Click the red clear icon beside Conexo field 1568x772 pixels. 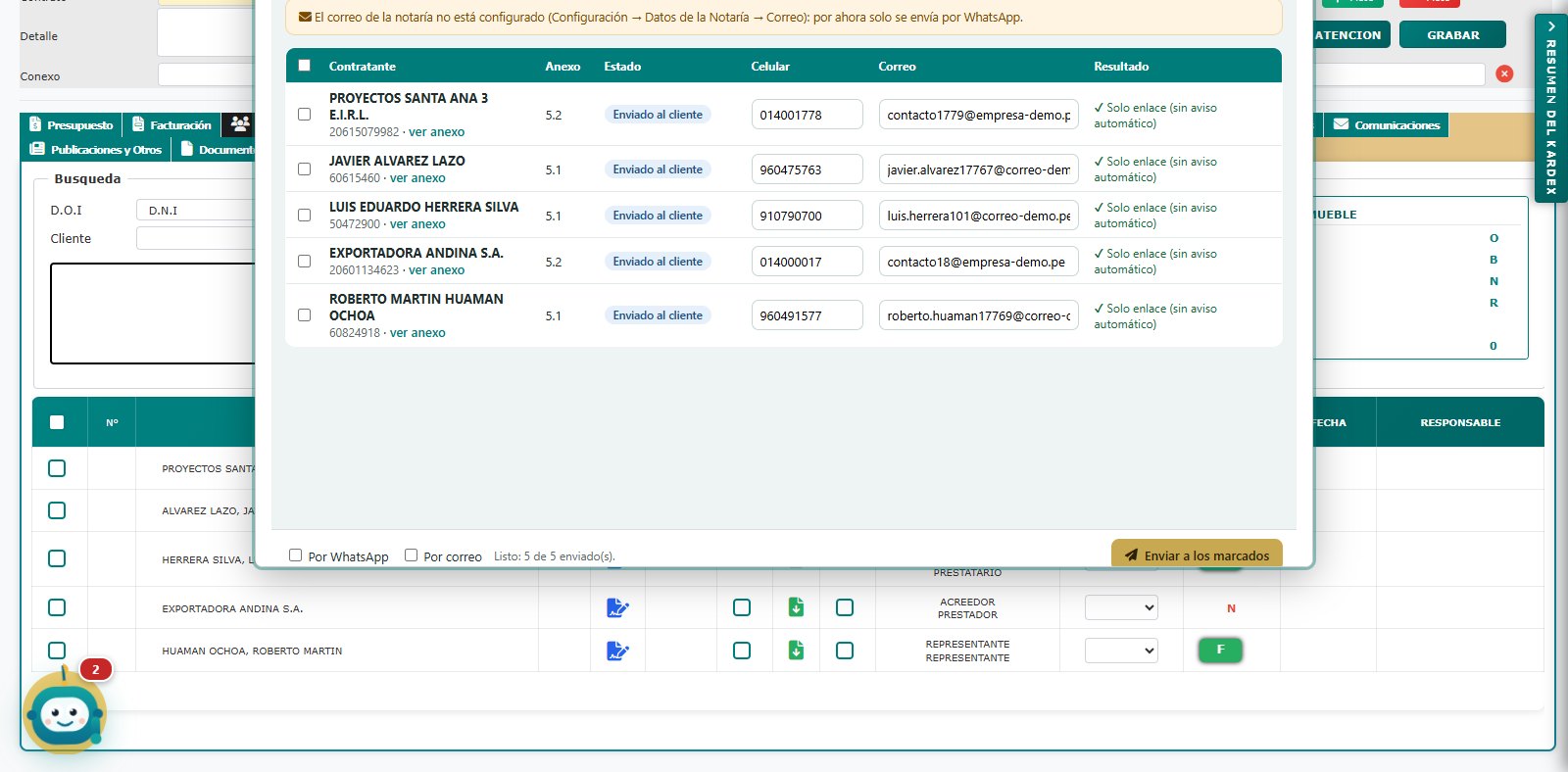(x=1504, y=73)
